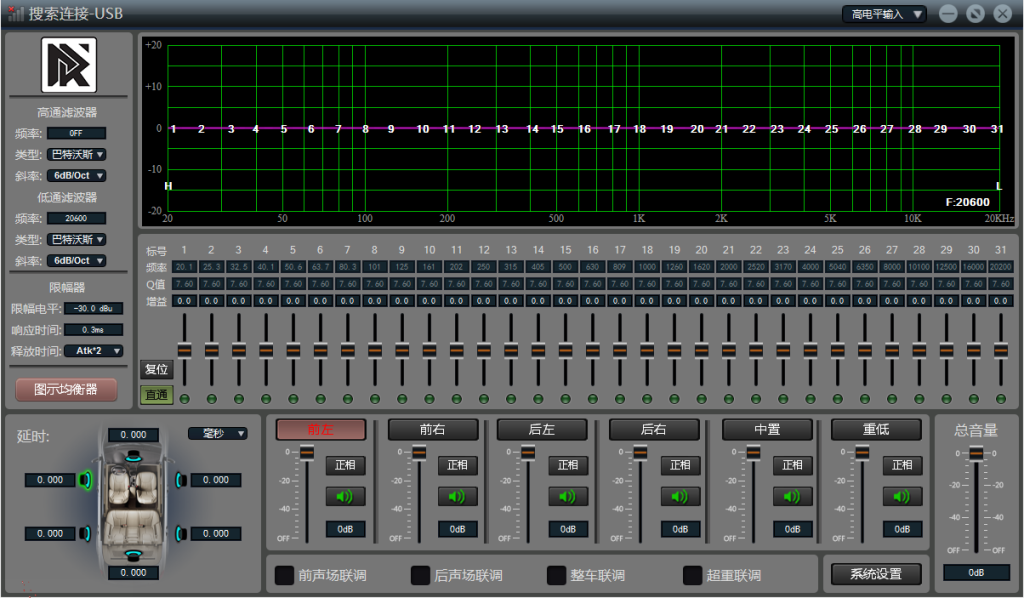This screenshot has height=598, width=1024.
Task: Mute the 后右 channel speaker icon
Action: (x=680, y=497)
